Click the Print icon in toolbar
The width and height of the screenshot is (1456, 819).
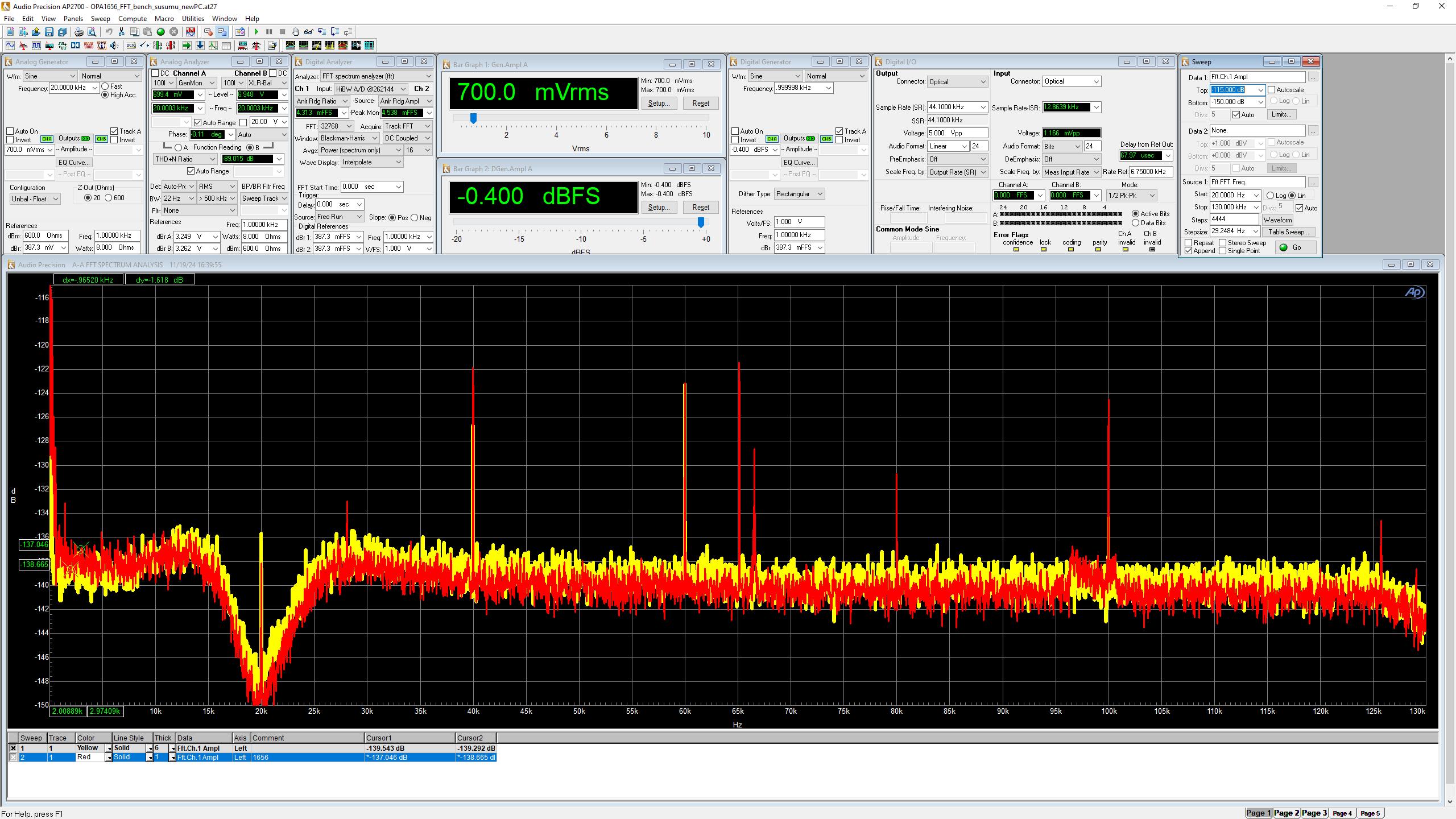(79, 32)
